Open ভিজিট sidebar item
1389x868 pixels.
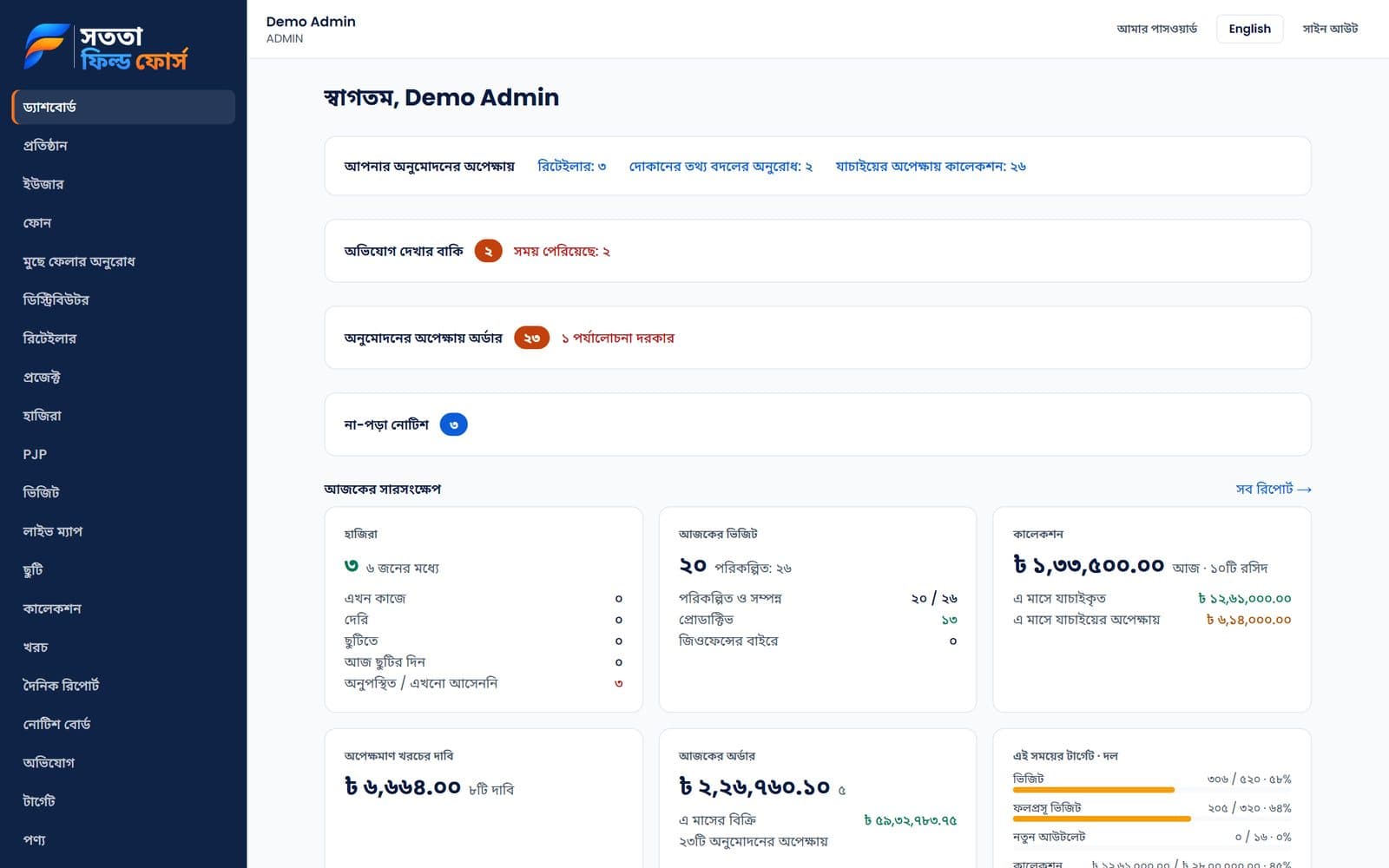point(123,493)
